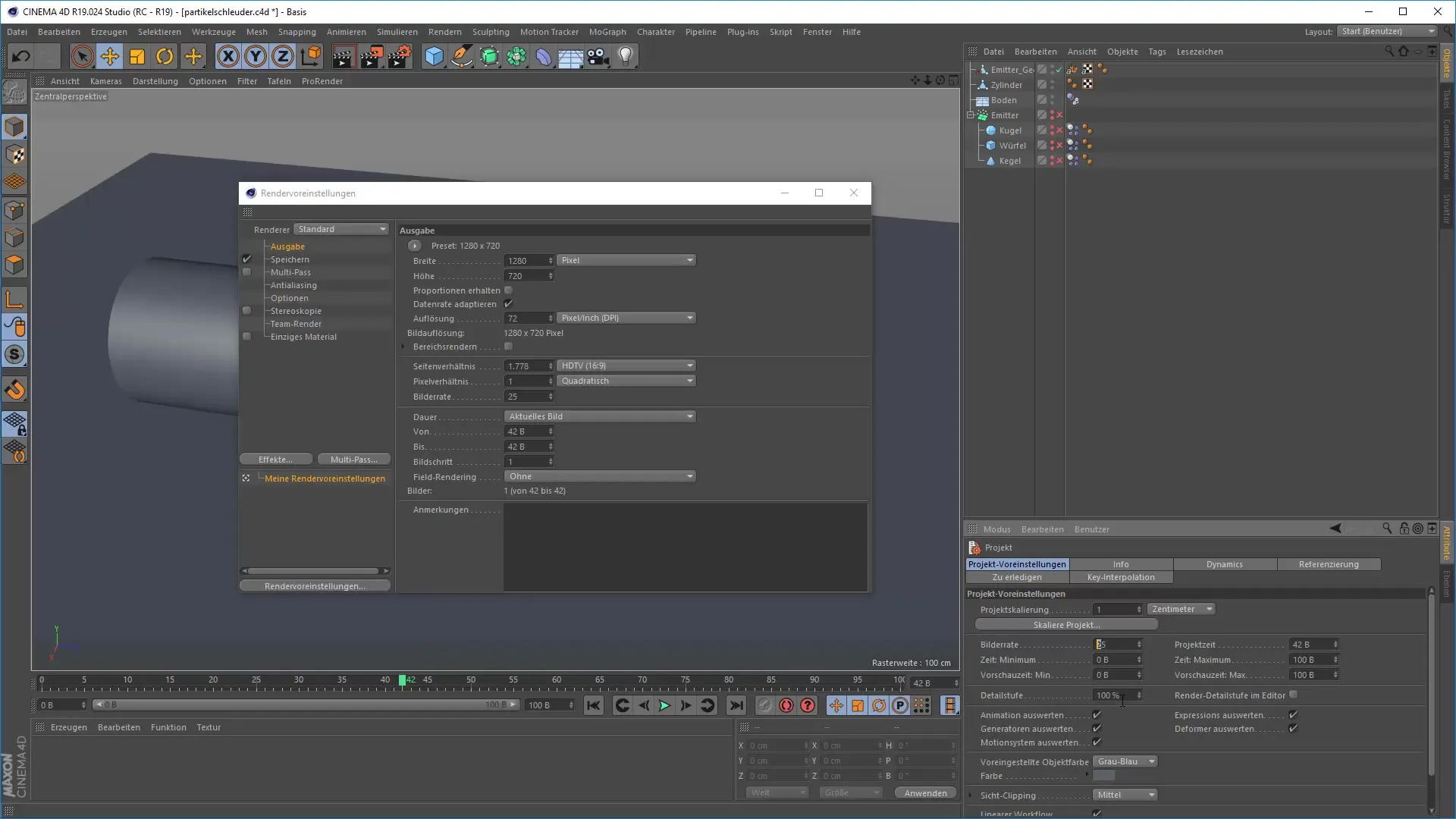Click the timeline marker at frame 42
This screenshot has height=819, width=1456.
pos(403,680)
